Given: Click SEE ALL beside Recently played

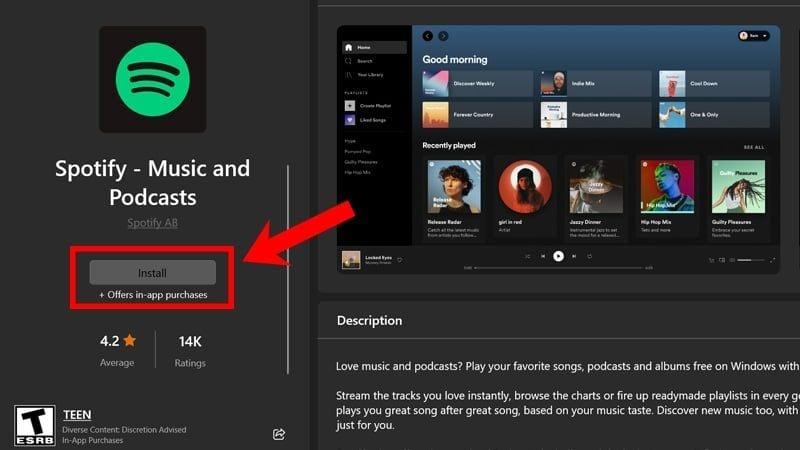Looking at the screenshot, I should point(754,147).
